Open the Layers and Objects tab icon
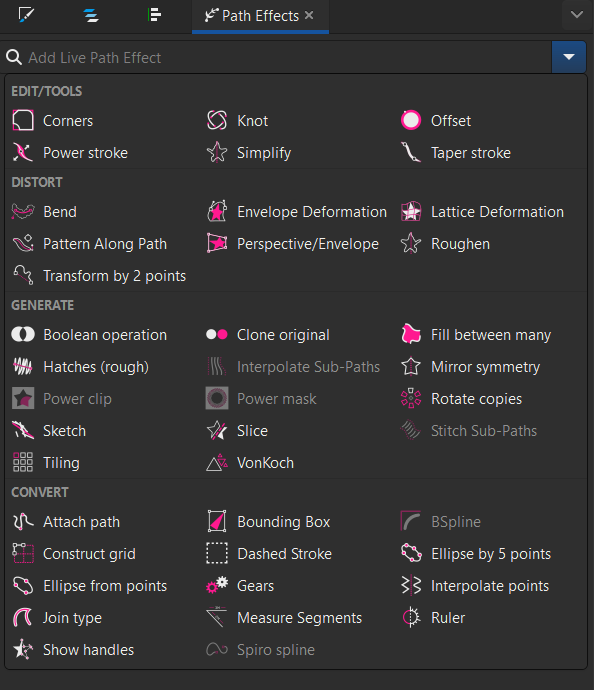The height and width of the screenshot is (690, 594). pos(91,15)
